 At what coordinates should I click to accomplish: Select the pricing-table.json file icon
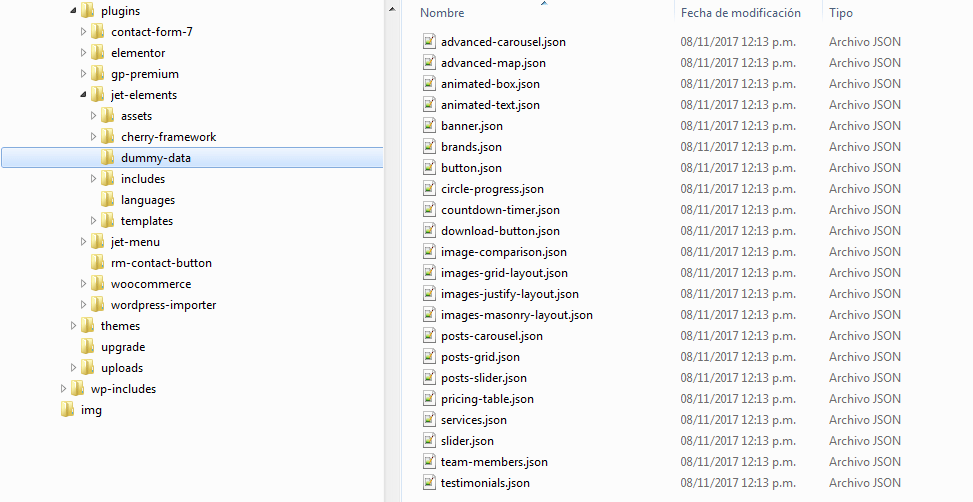[x=429, y=399]
